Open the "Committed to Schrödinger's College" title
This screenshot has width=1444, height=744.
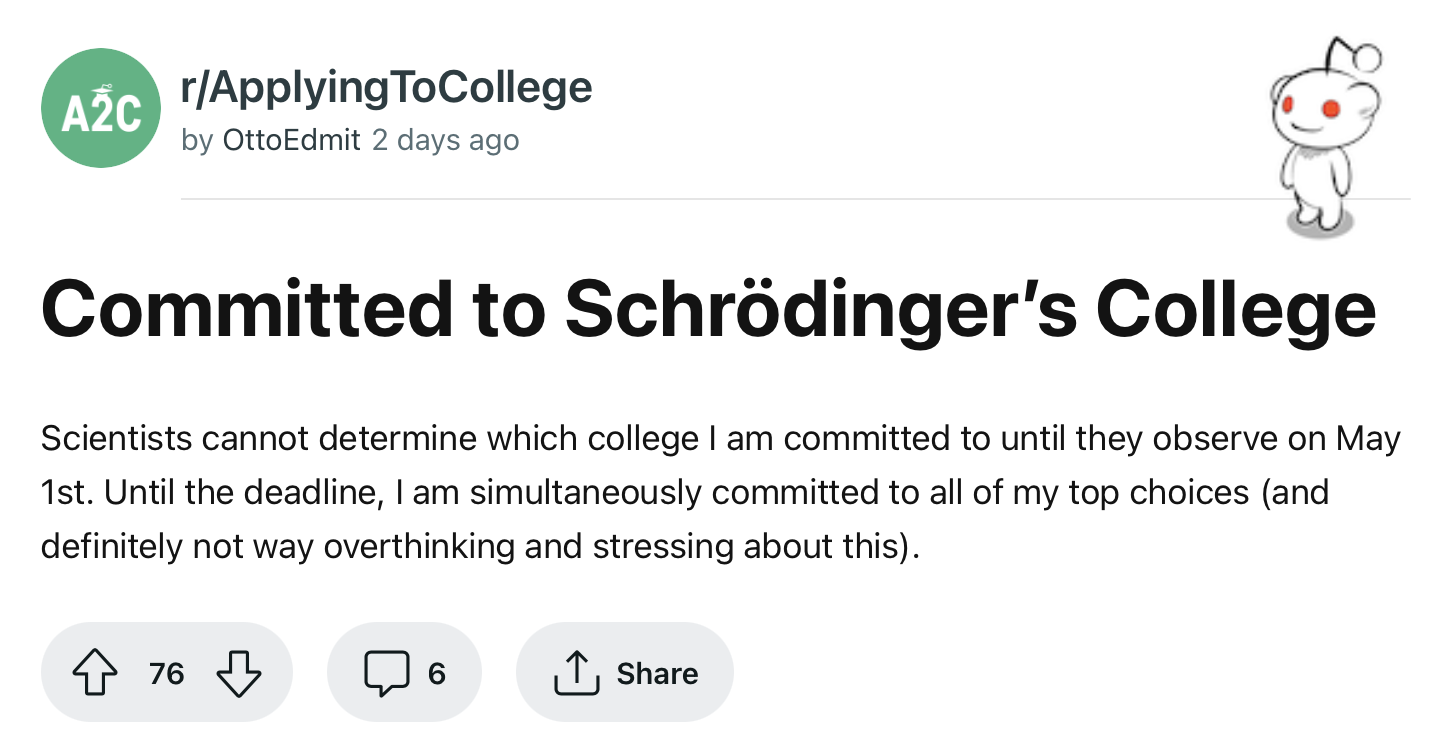(708, 309)
